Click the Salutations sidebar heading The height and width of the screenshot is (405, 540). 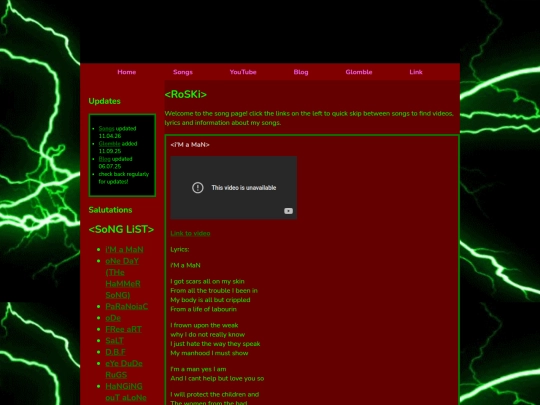(110, 210)
